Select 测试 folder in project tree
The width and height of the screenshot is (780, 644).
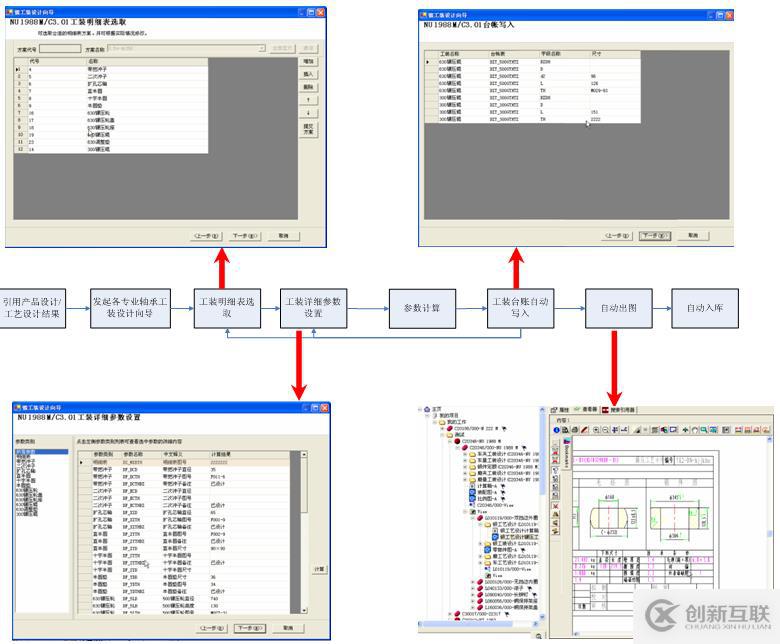[459, 435]
